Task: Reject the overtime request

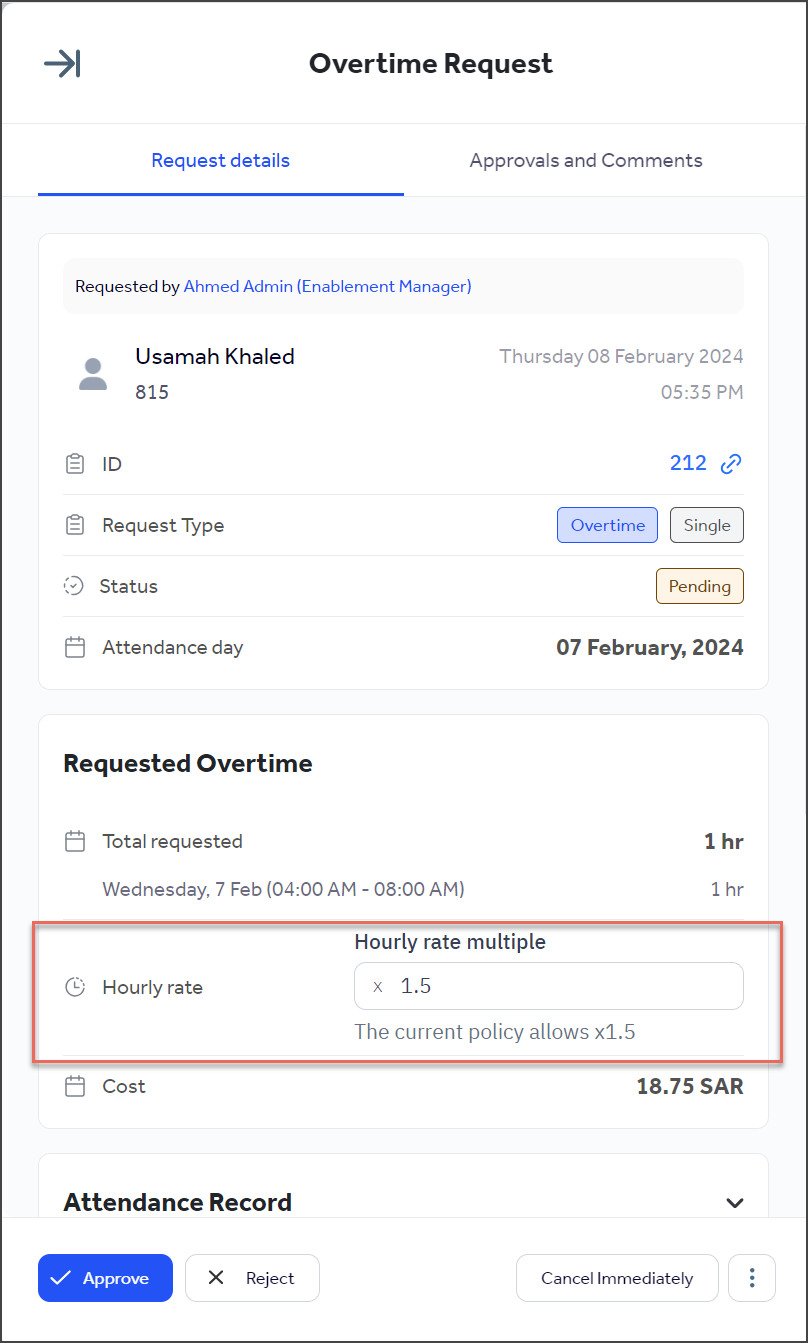Action: tap(252, 1277)
